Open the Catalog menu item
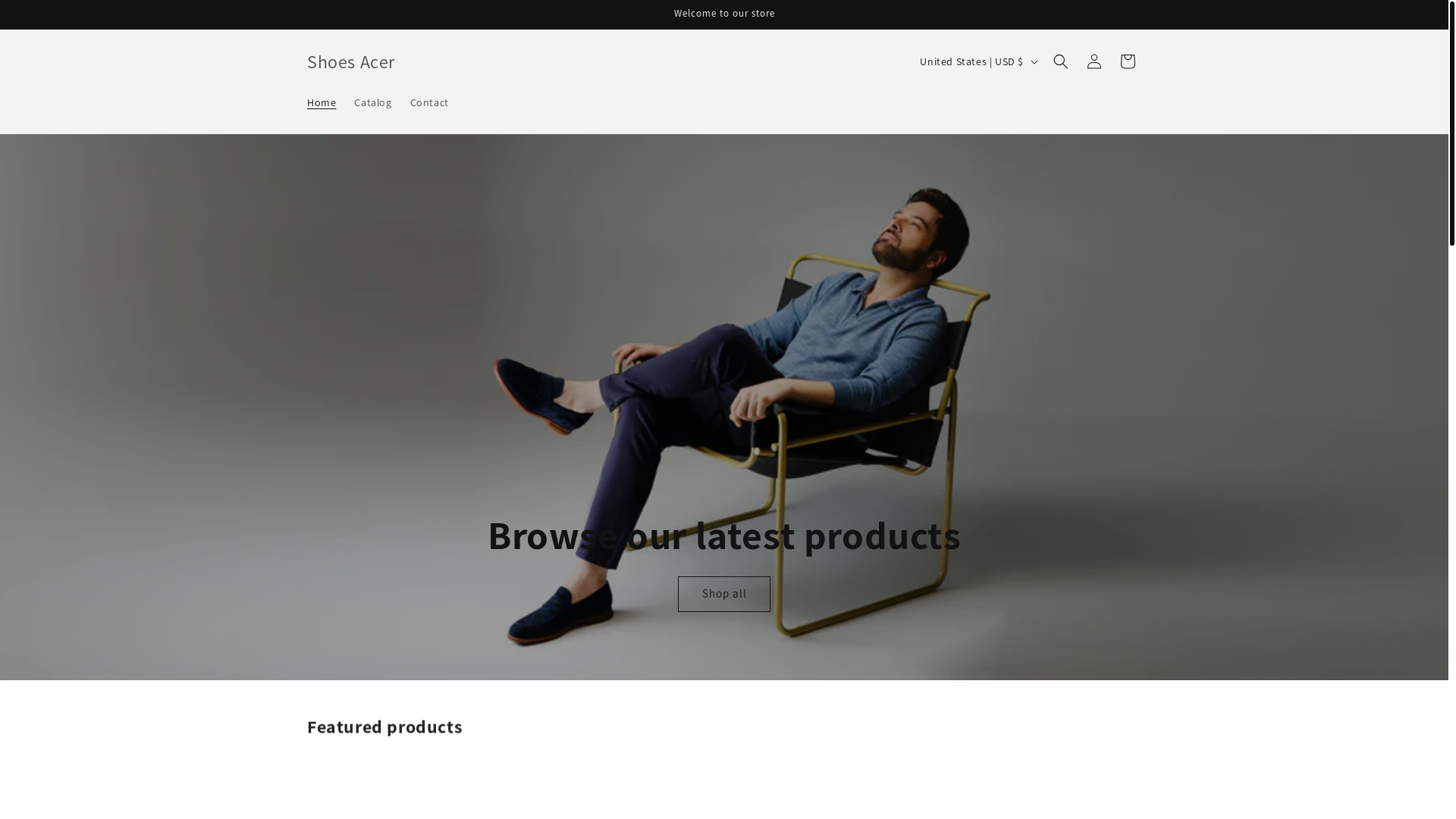1456x819 pixels. (x=373, y=102)
